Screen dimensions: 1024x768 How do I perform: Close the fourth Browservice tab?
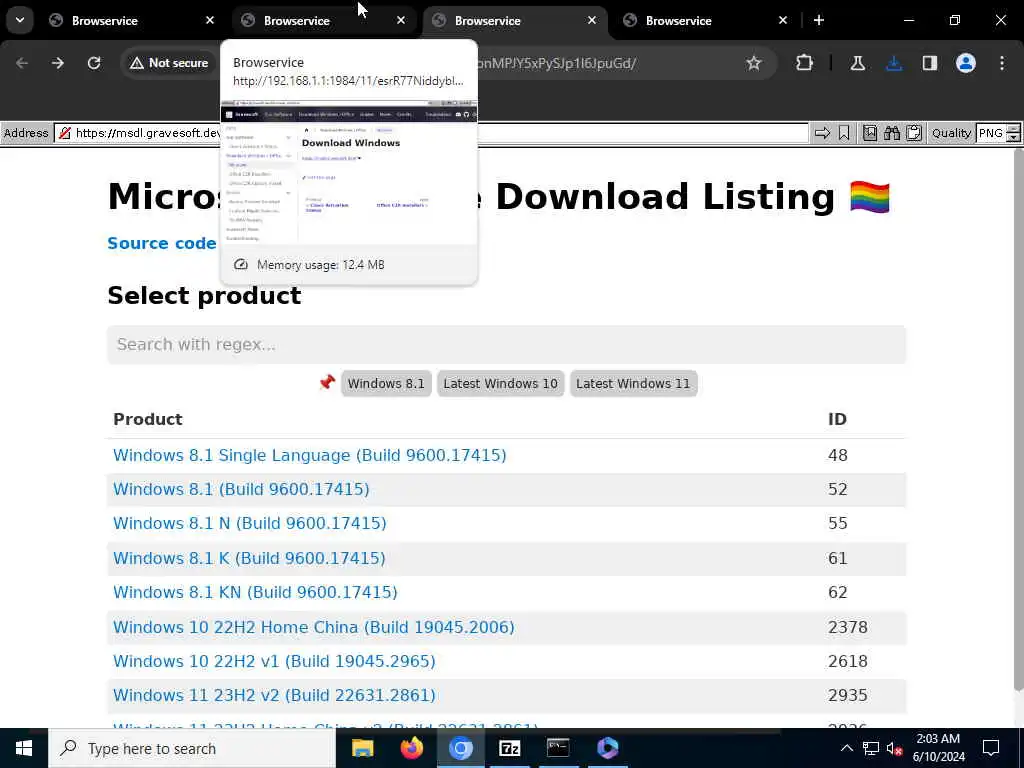(783, 21)
